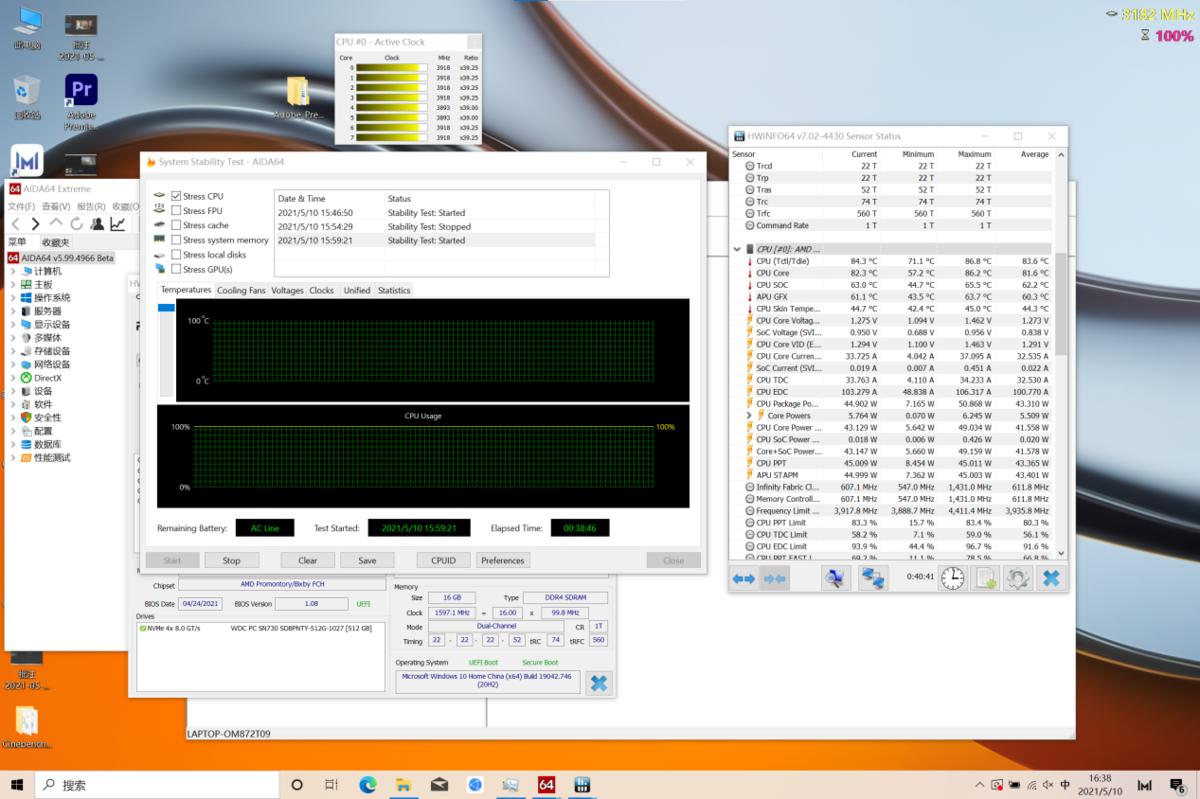1200x799 pixels.
Task: Click HWiNFO logging start icon
Action: (986, 578)
